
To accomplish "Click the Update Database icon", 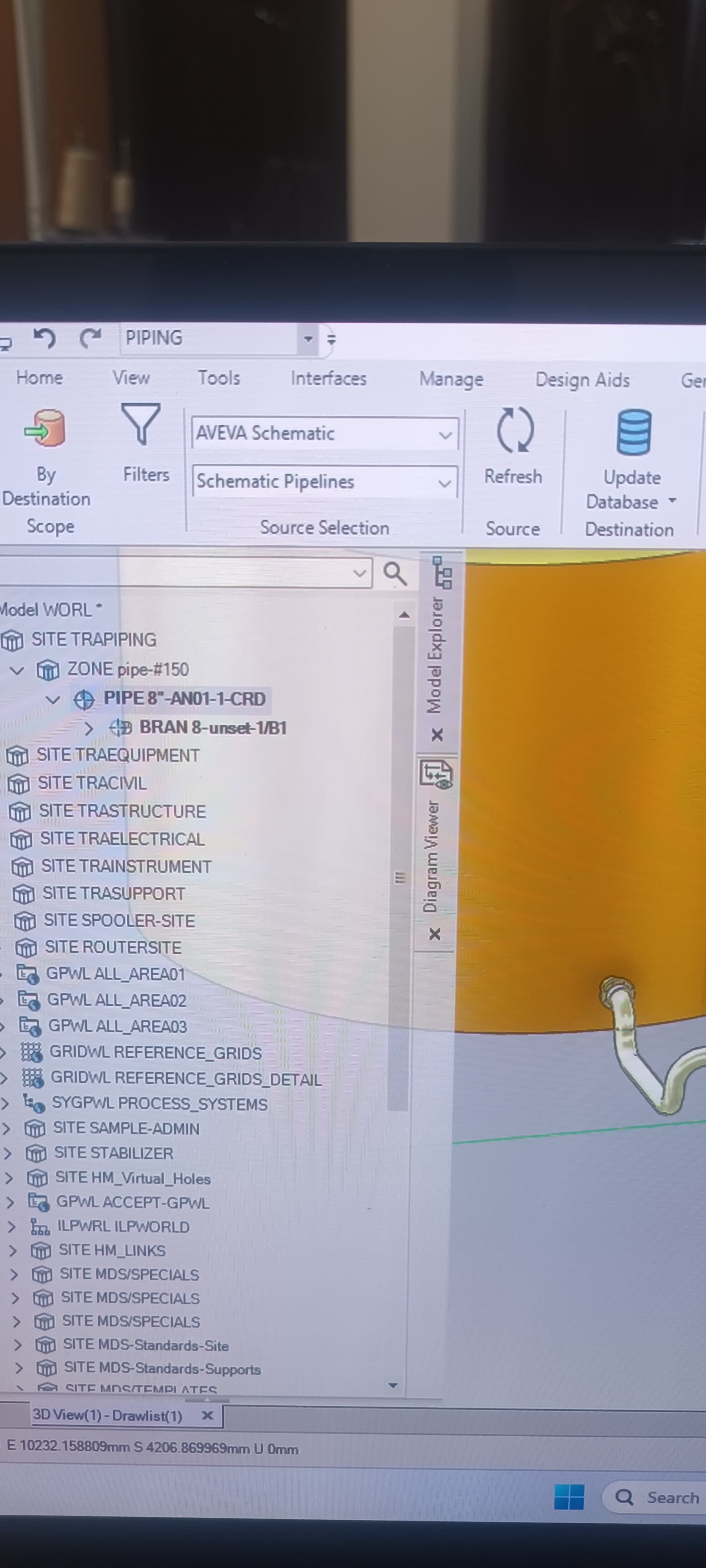I will click(633, 433).
